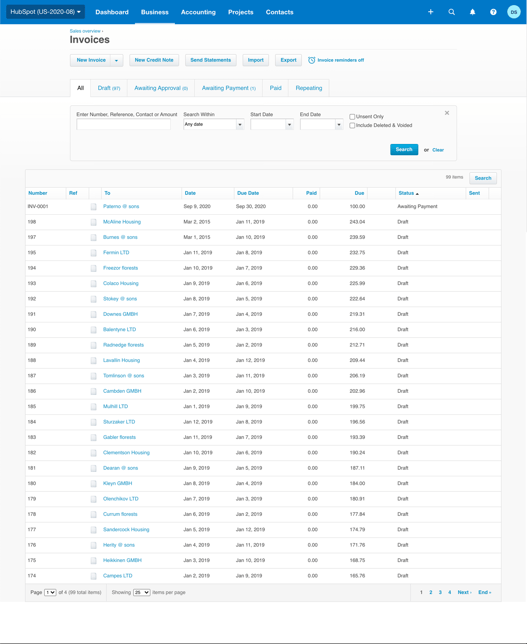Screen dimensions: 527x644
Task: Open the Accounting menu
Action: (198, 12)
